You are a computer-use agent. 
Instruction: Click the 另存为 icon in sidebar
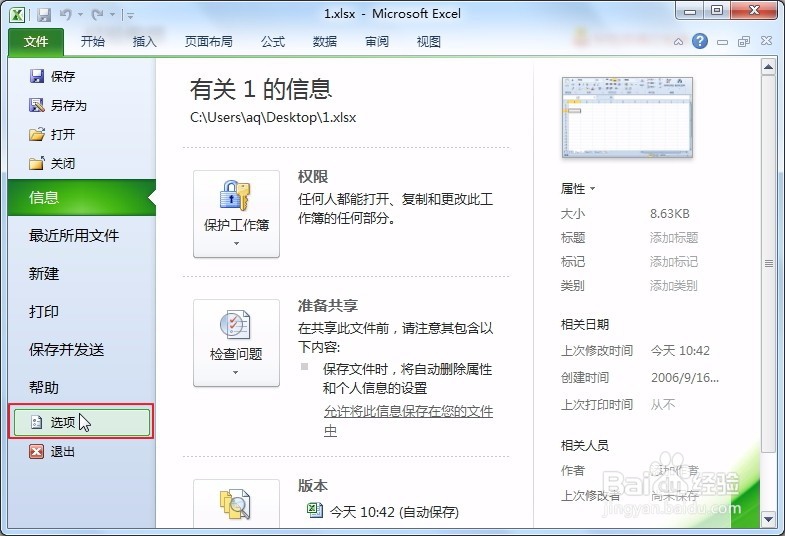[37, 105]
